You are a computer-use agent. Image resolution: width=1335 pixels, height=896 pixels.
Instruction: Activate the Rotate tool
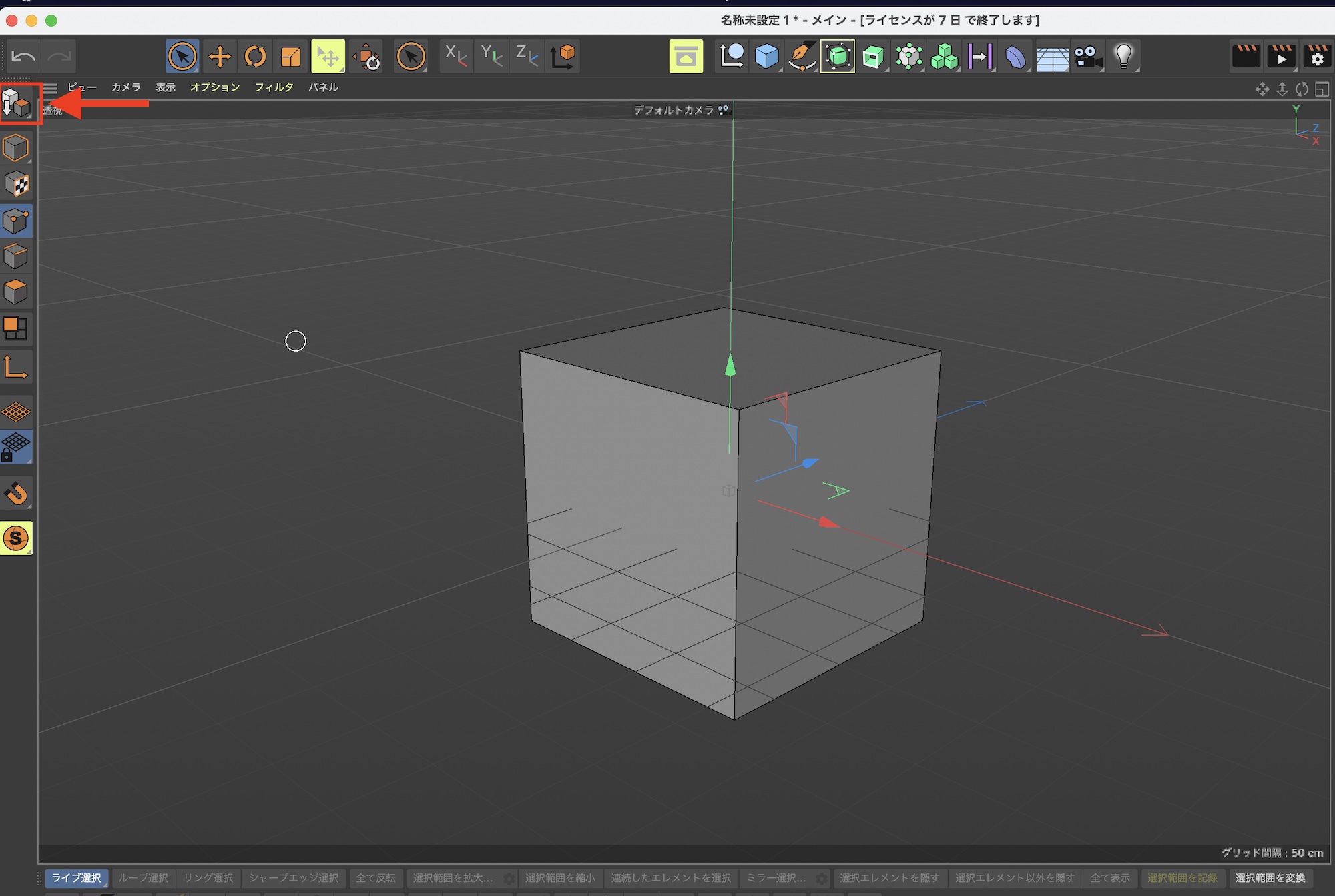pos(255,57)
